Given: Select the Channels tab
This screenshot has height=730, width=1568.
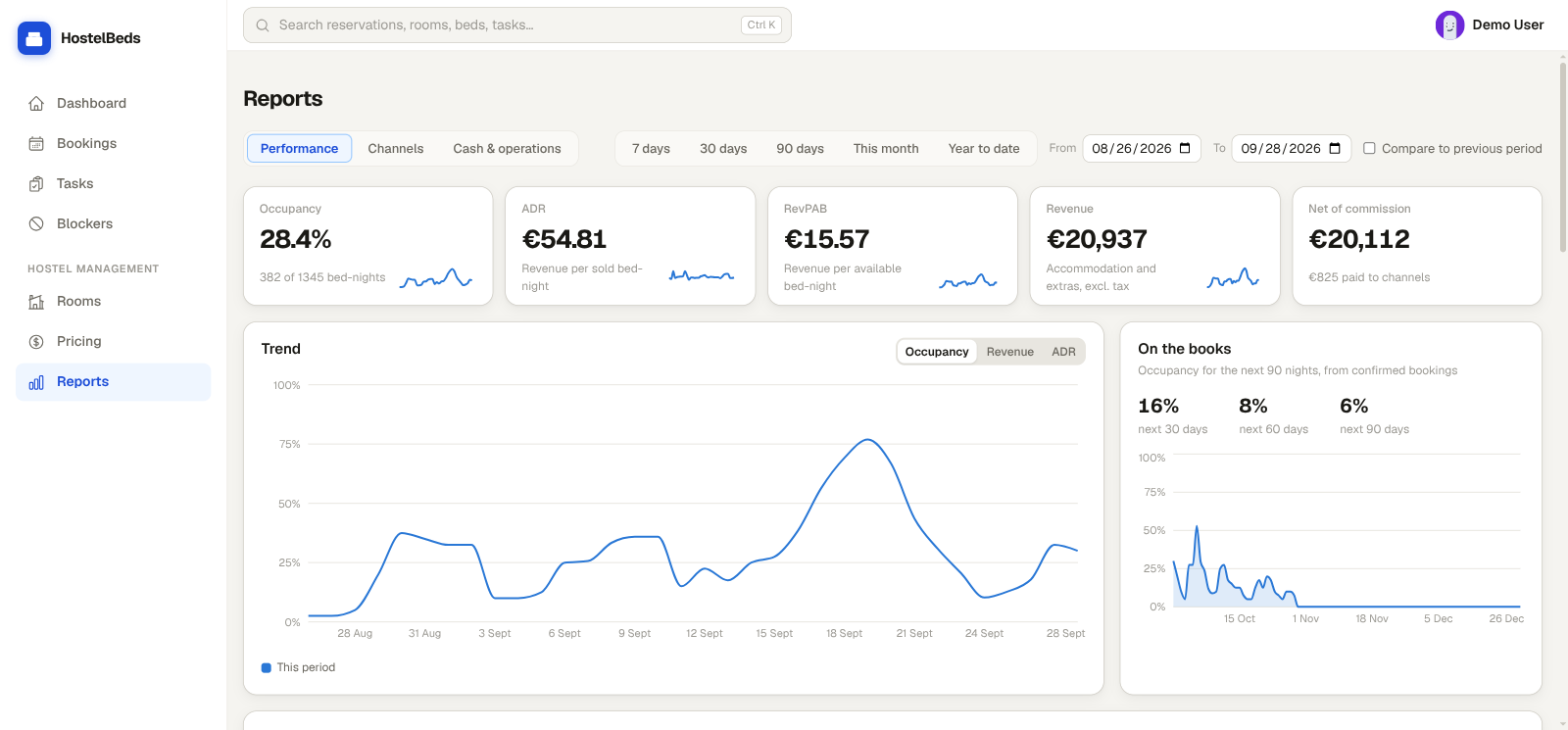Looking at the screenshot, I should point(396,148).
